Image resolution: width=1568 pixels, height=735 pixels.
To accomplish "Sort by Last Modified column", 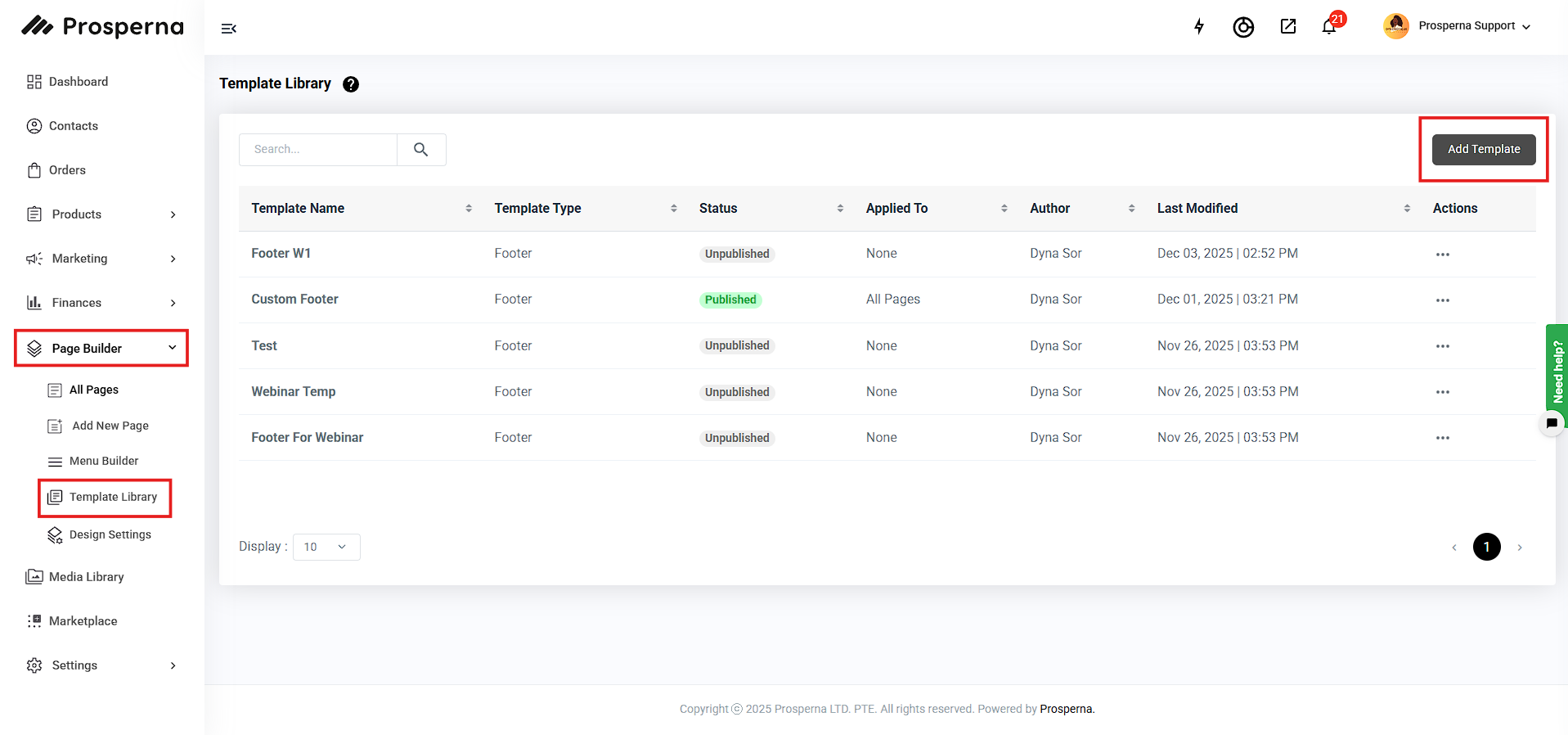I will pyautogui.click(x=1407, y=209).
